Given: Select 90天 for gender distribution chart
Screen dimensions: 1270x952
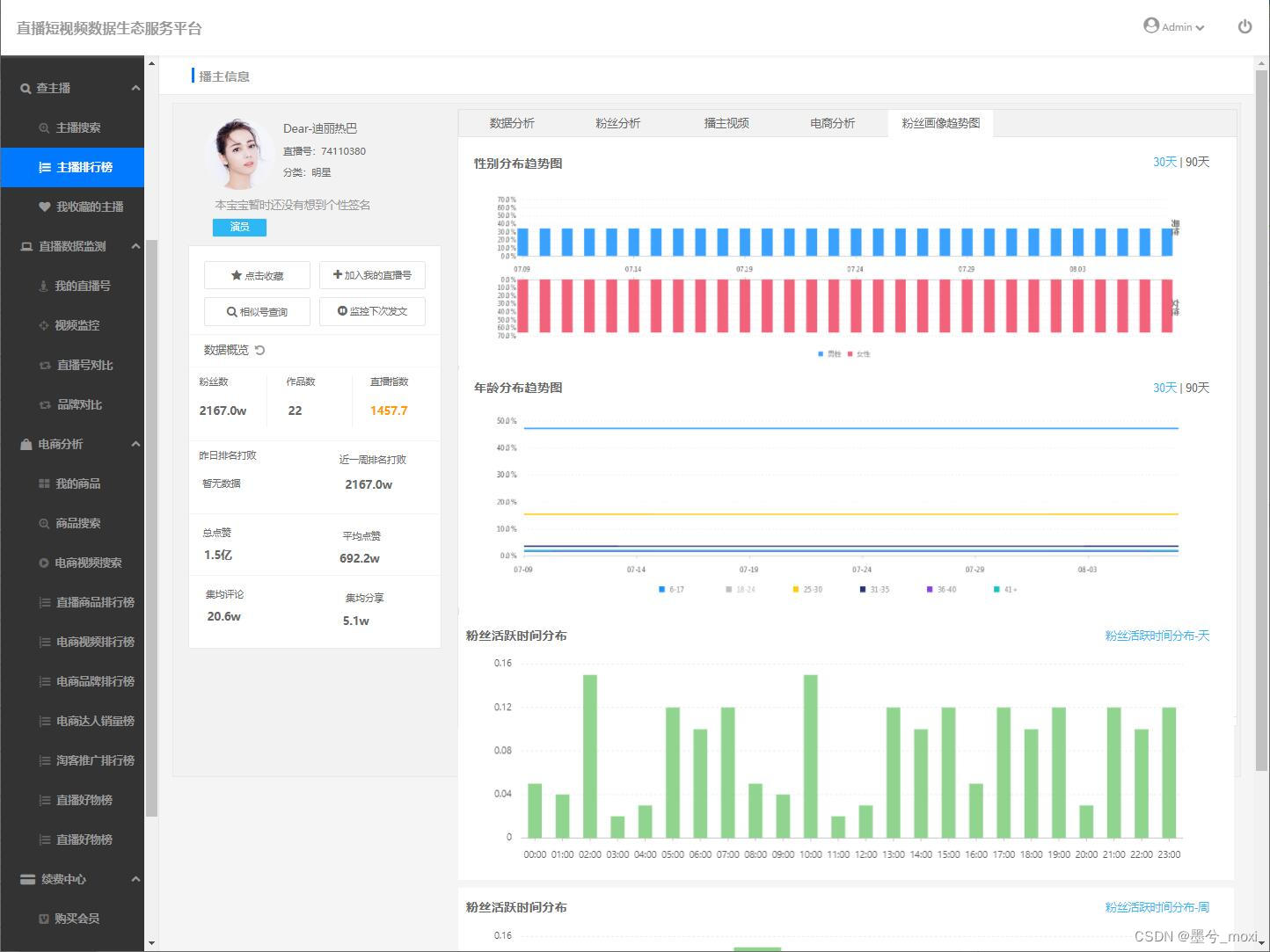Looking at the screenshot, I should click(1198, 162).
